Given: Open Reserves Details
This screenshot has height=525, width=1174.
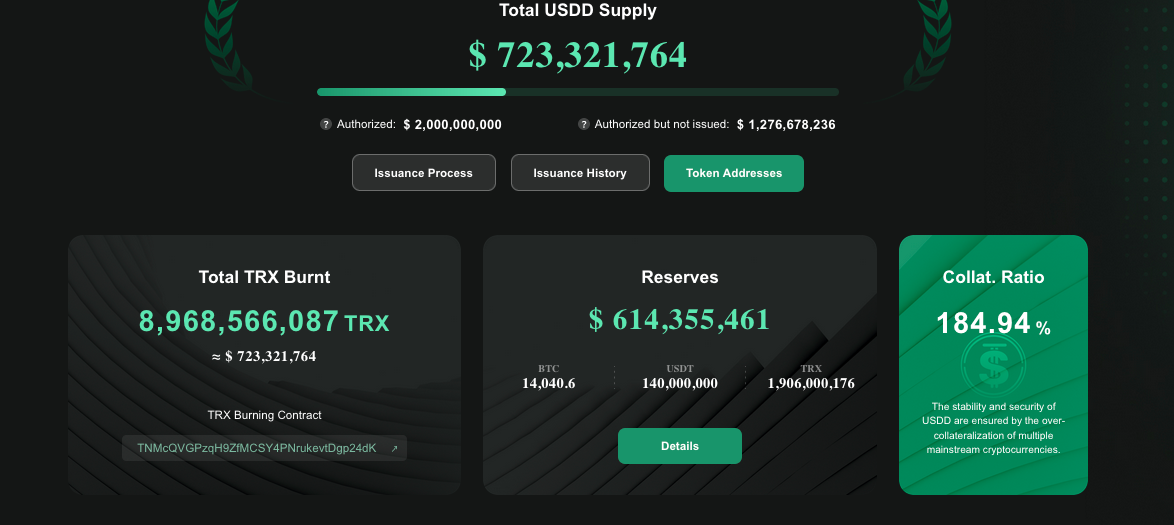Looking at the screenshot, I should click(680, 446).
